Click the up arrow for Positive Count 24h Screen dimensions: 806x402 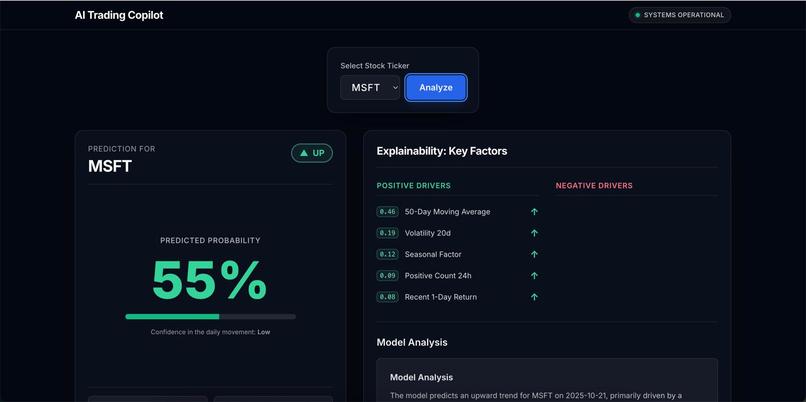pyautogui.click(x=534, y=276)
